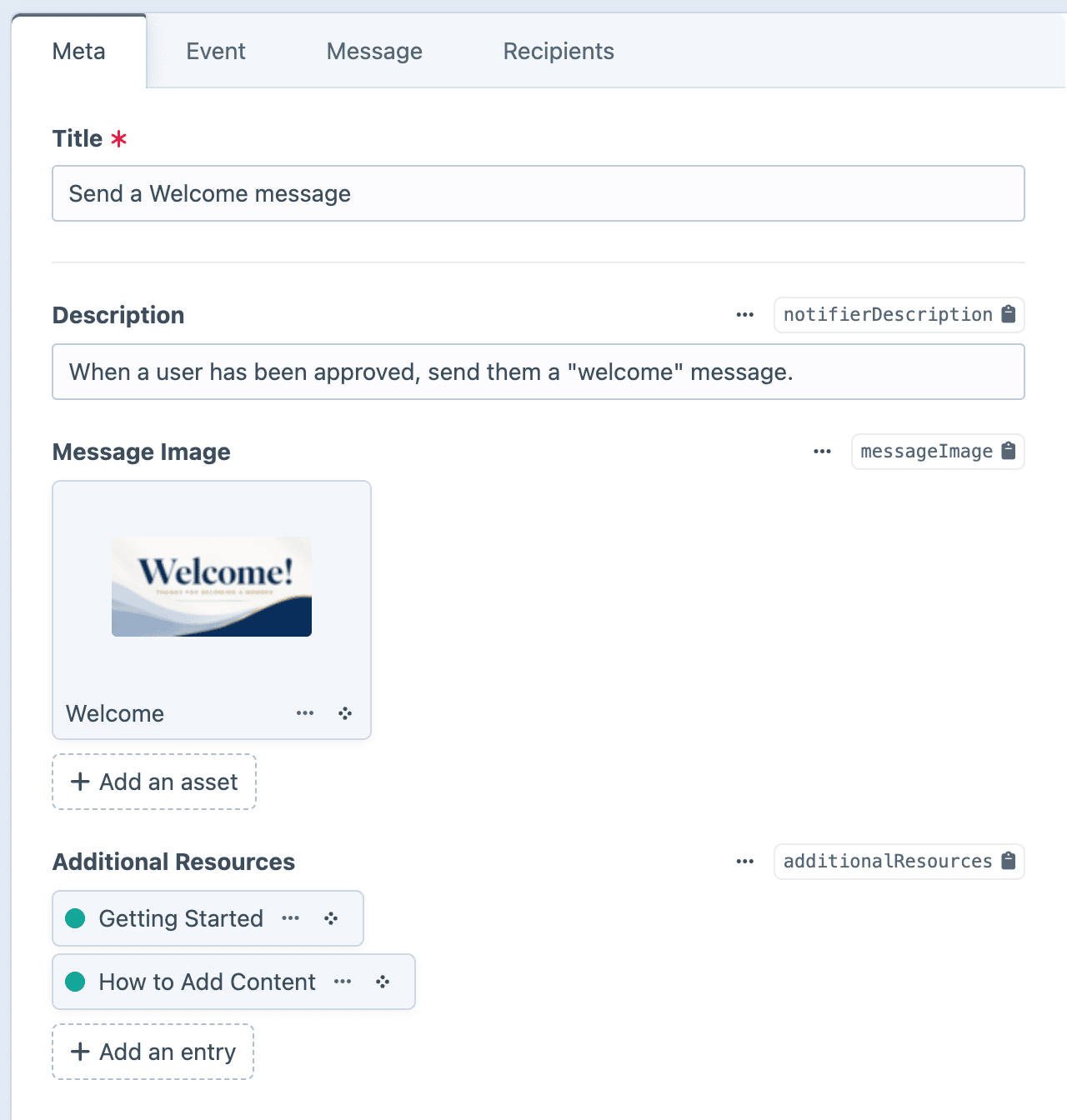Click the move handle on Welcome asset

coord(345,713)
